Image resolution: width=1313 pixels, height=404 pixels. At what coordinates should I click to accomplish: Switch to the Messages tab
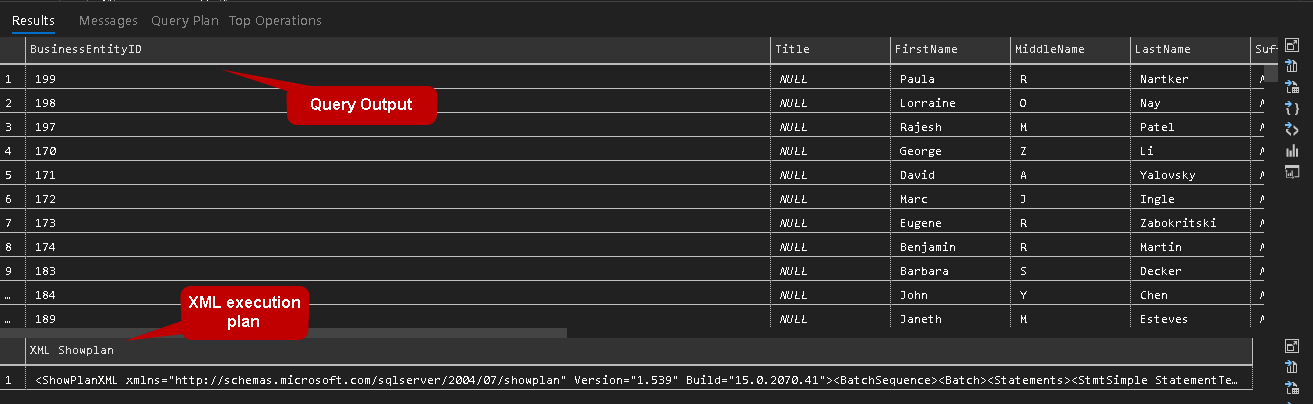(108, 20)
